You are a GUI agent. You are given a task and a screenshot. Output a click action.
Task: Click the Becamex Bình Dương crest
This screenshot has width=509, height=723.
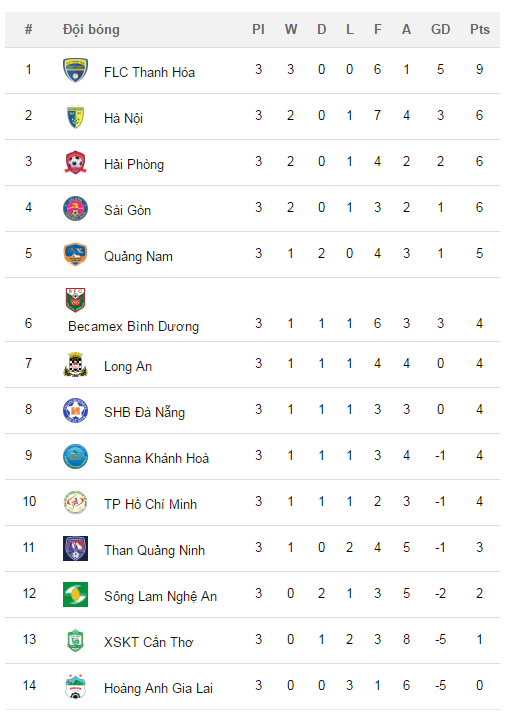click(75, 300)
